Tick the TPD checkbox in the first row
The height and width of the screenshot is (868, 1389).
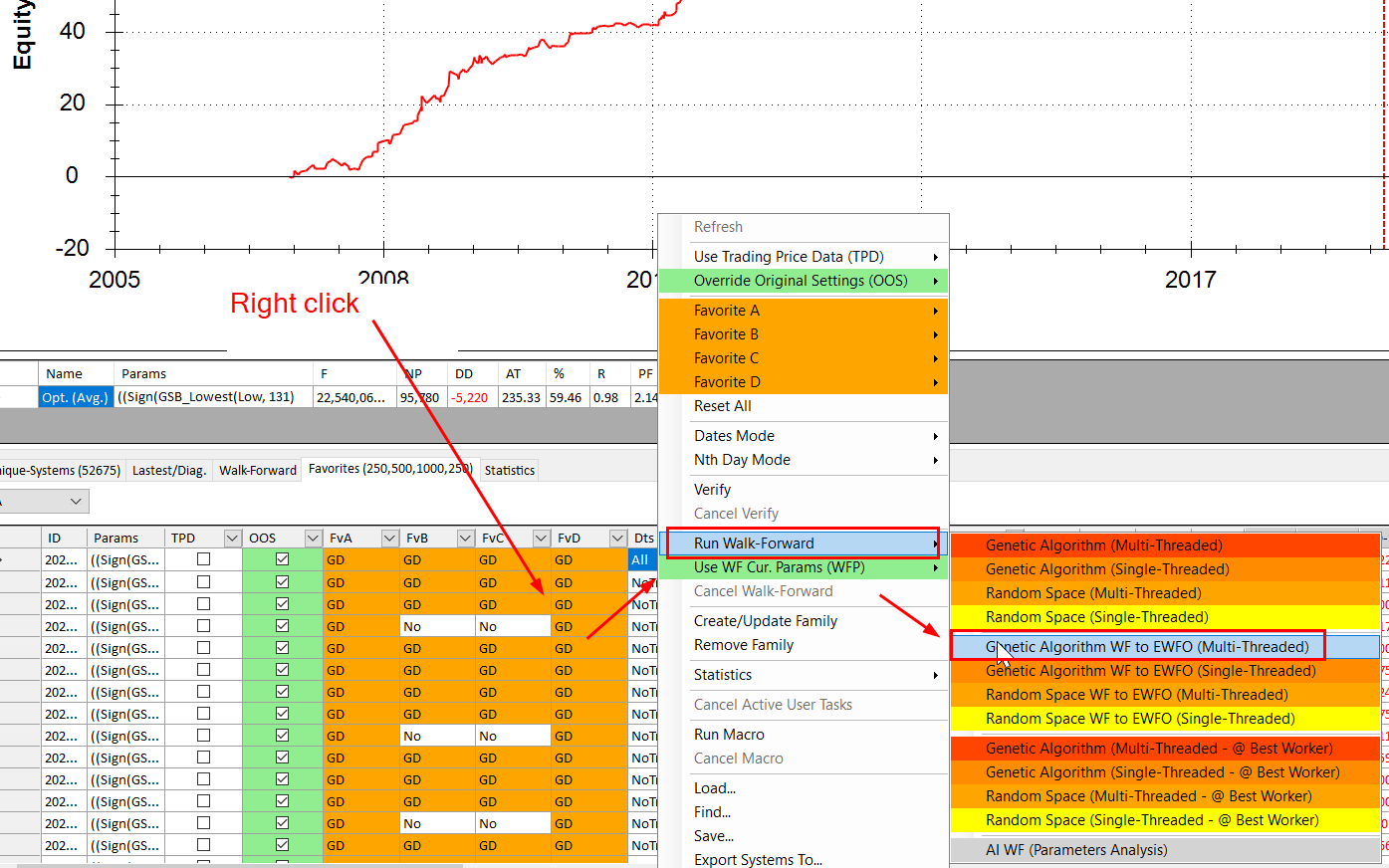tap(204, 559)
